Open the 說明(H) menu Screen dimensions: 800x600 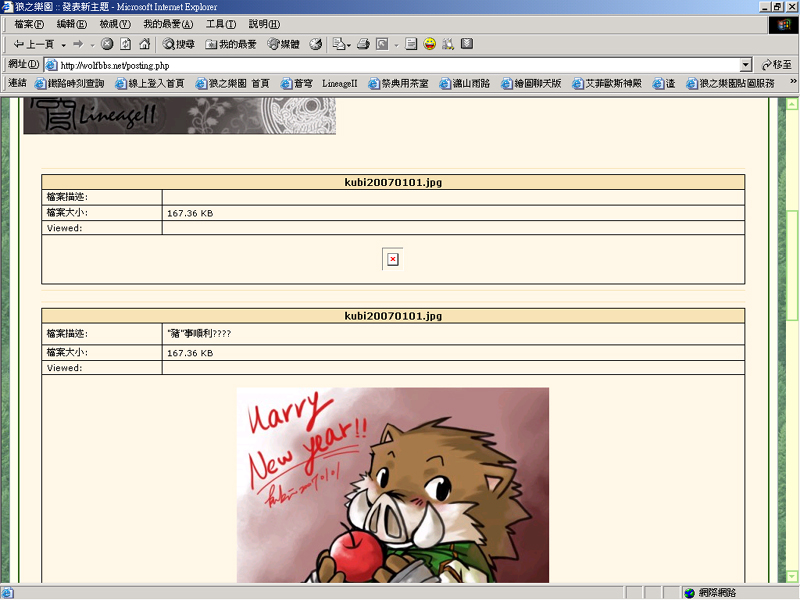coord(264,24)
